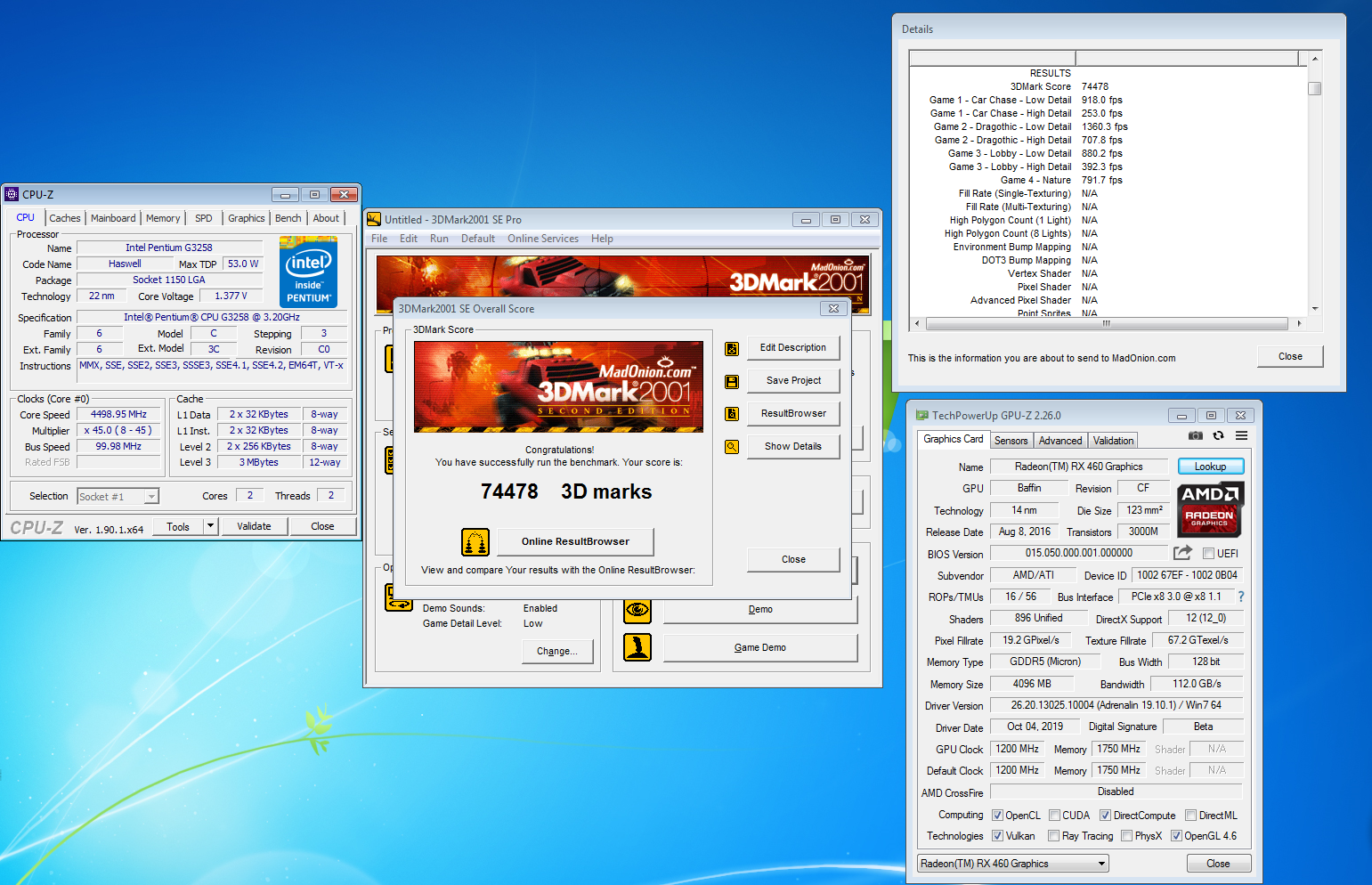Click the Validate button in CPU-Z
1372x885 pixels.
[254, 526]
